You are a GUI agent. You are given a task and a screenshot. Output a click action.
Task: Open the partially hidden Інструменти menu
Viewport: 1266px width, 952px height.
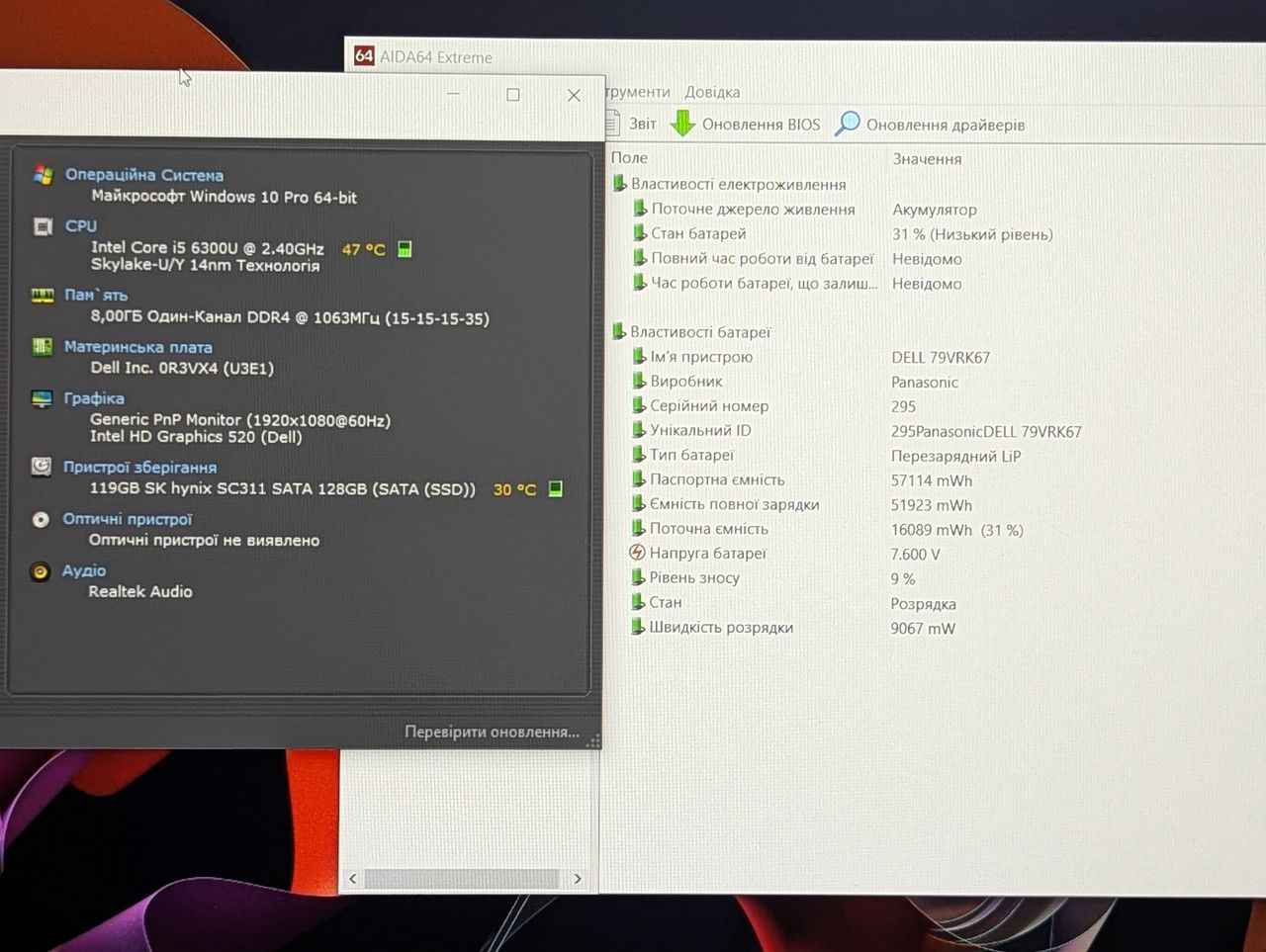pos(638,92)
